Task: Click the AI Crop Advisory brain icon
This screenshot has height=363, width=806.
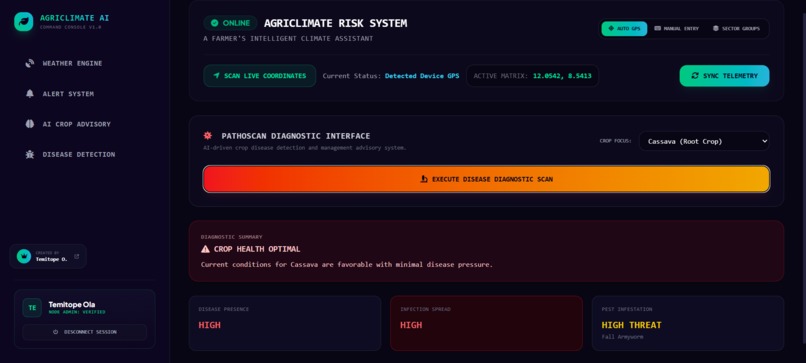Action: (30, 124)
